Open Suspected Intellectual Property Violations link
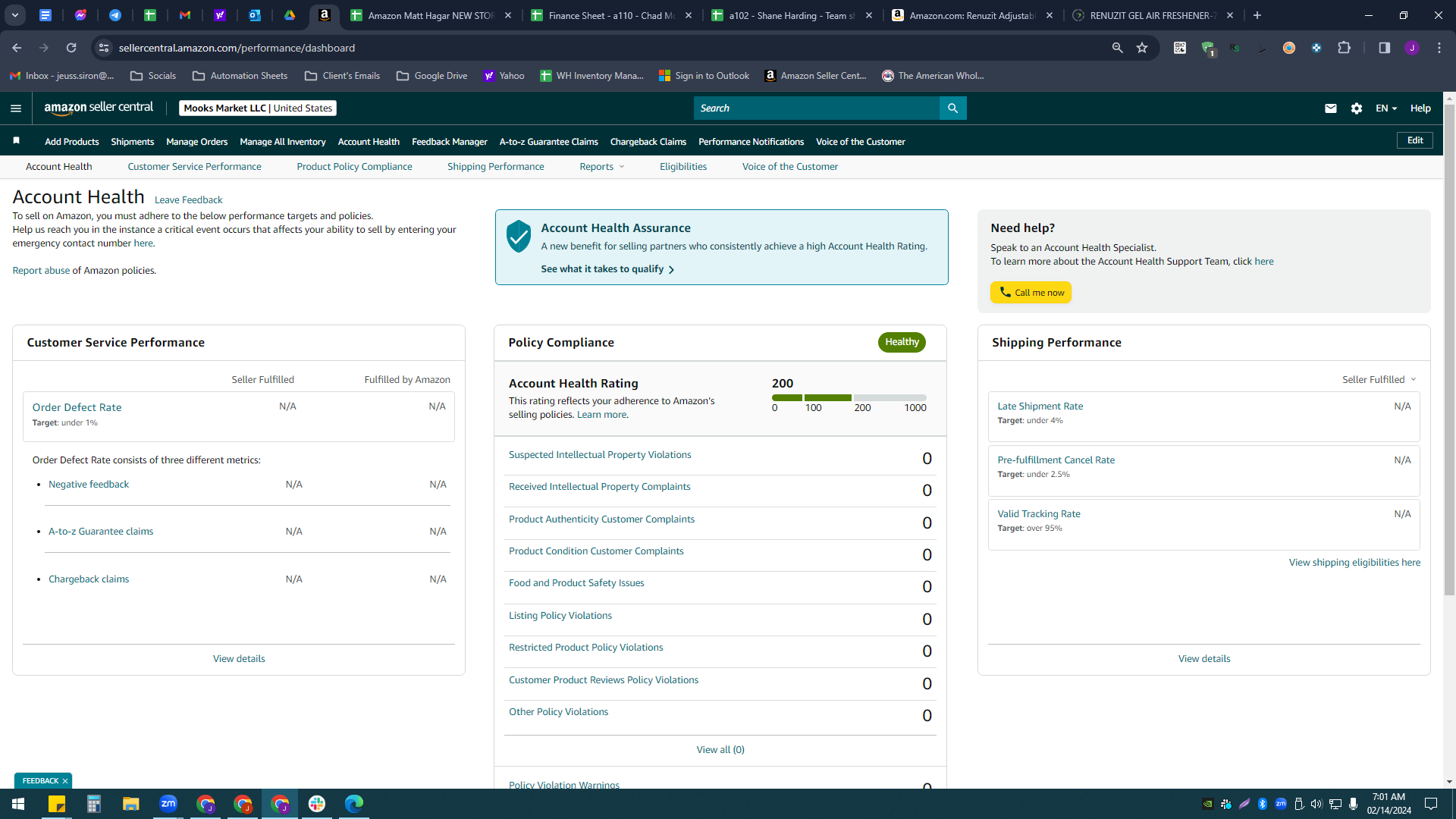The image size is (1456, 819). coord(600,455)
